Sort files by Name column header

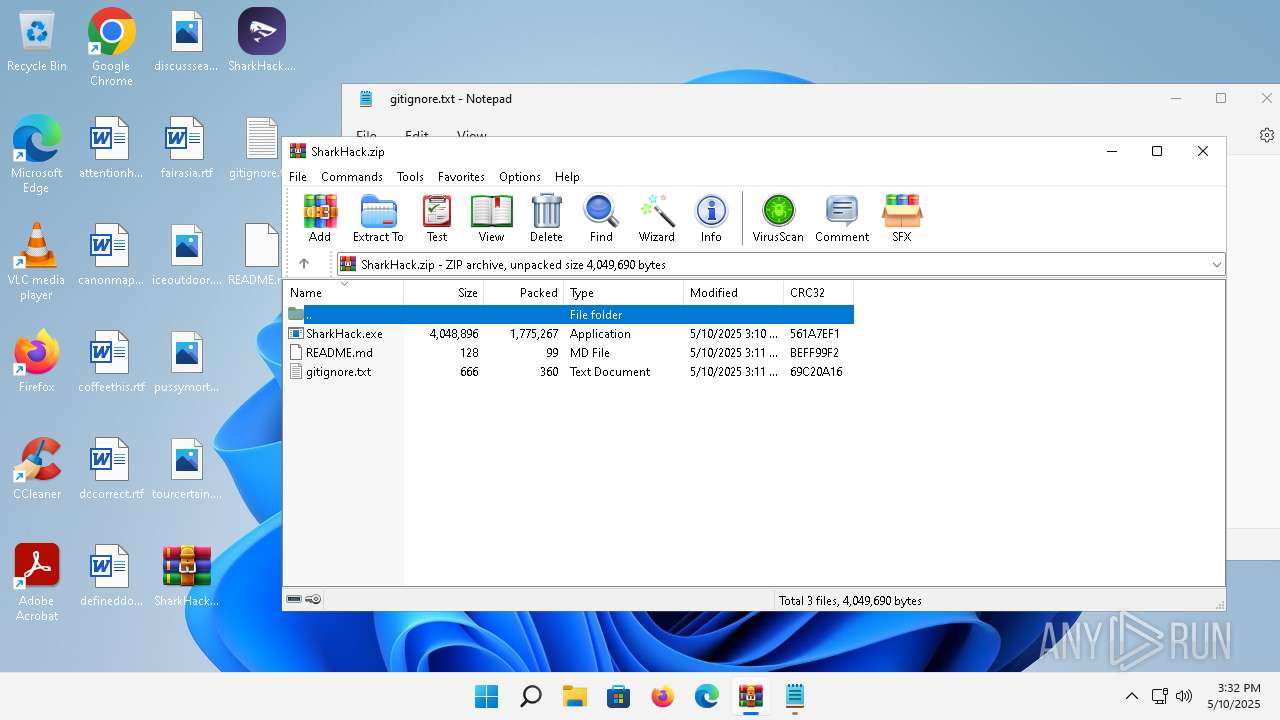pyautogui.click(x=344, y=293)
